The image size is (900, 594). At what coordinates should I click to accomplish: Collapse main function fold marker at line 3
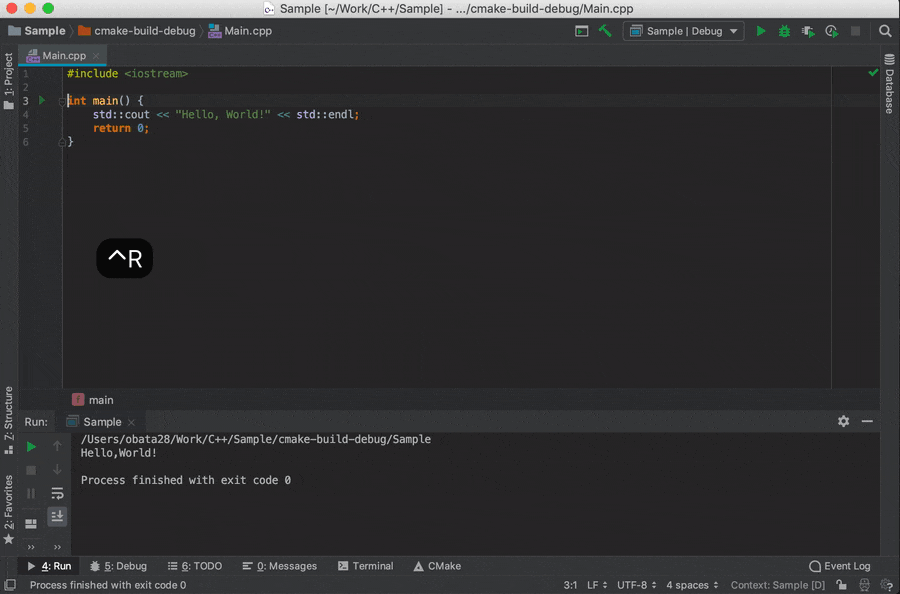click(61, 101)
